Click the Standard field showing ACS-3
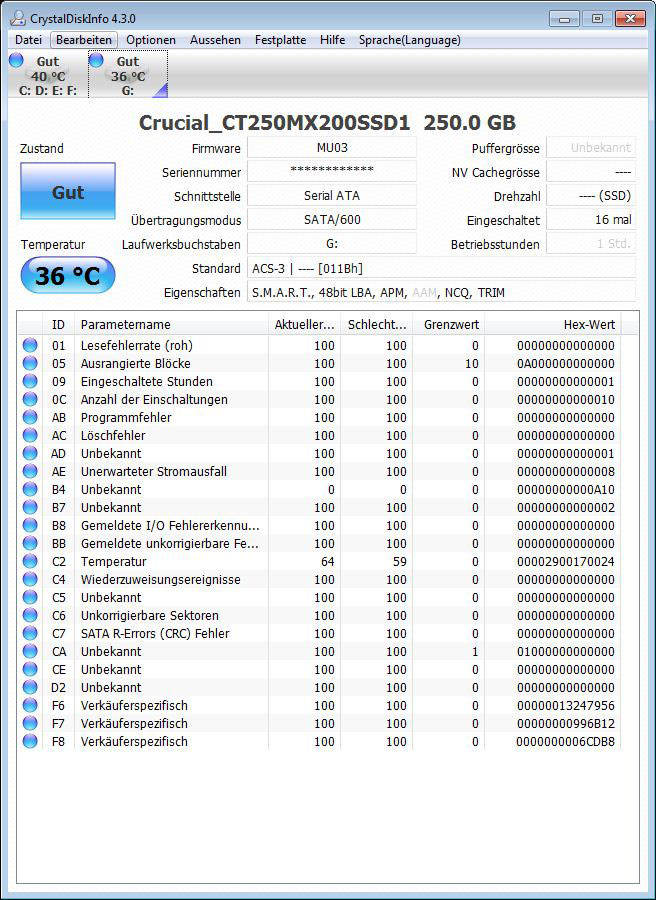656x900 pixels. 441,268
